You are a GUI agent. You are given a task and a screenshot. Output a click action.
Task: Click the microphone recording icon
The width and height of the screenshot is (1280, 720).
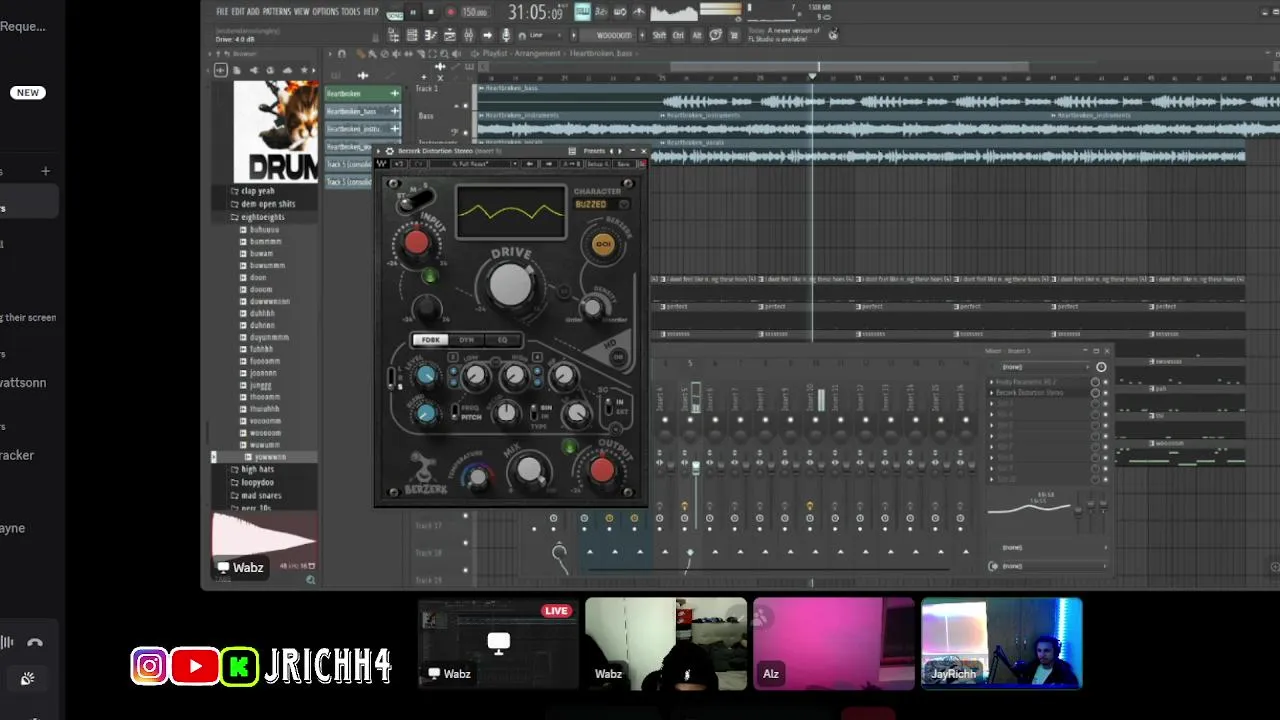[x=506, y=35]
